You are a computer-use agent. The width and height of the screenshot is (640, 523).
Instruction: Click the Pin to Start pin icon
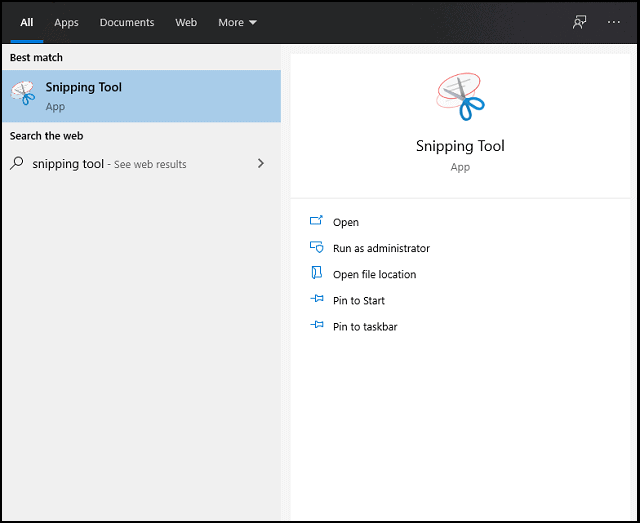pyautogui.click(x=317, y=299)
